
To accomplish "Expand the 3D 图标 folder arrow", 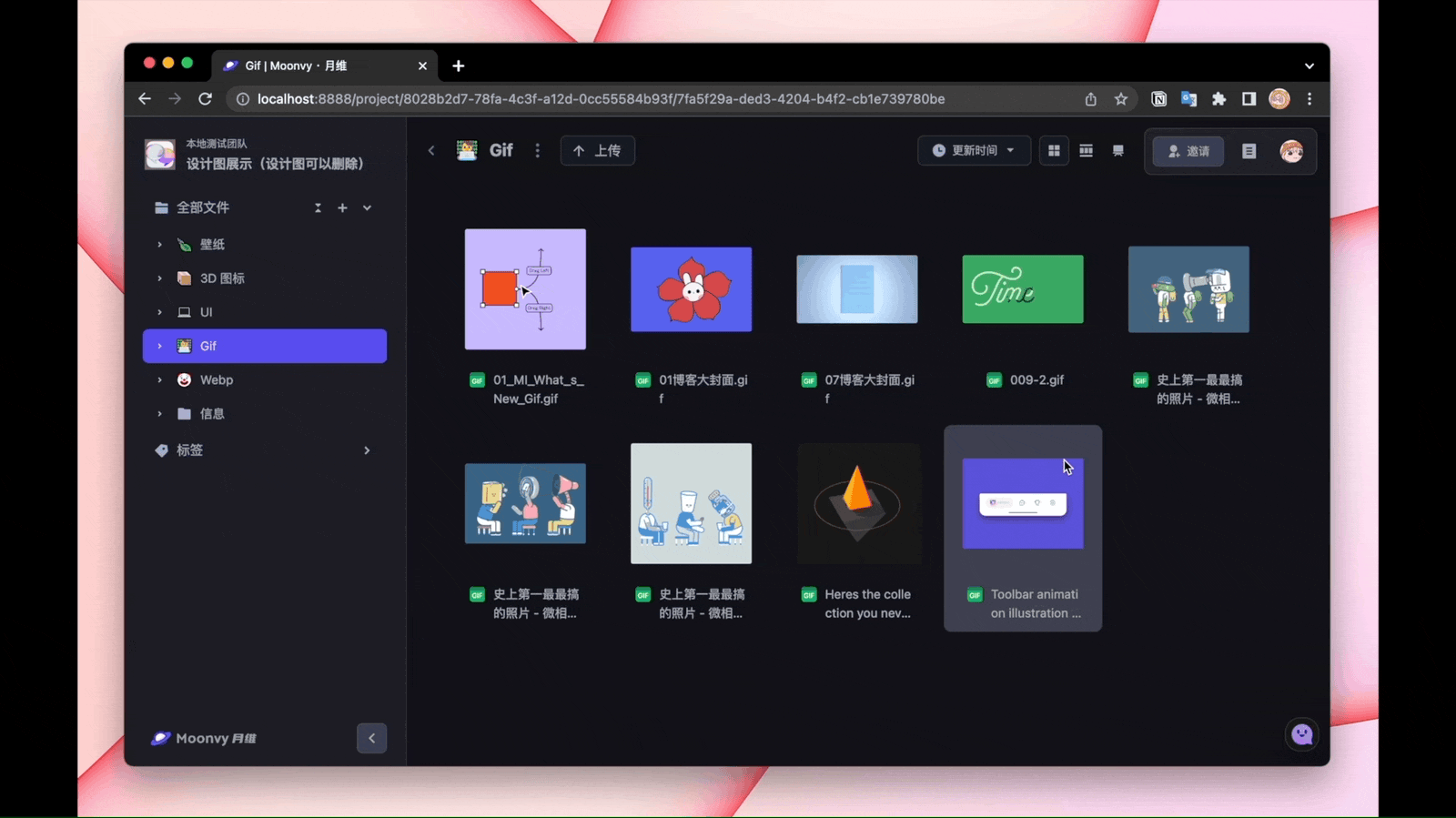I will coord(159,278).
